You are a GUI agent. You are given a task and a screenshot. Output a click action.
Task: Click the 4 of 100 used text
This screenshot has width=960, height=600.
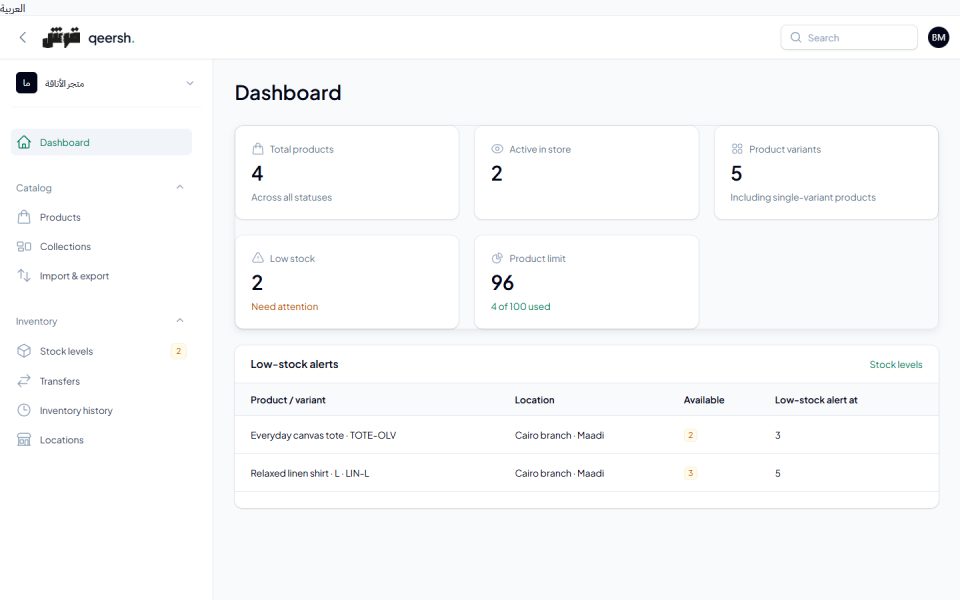click(520, 306)
